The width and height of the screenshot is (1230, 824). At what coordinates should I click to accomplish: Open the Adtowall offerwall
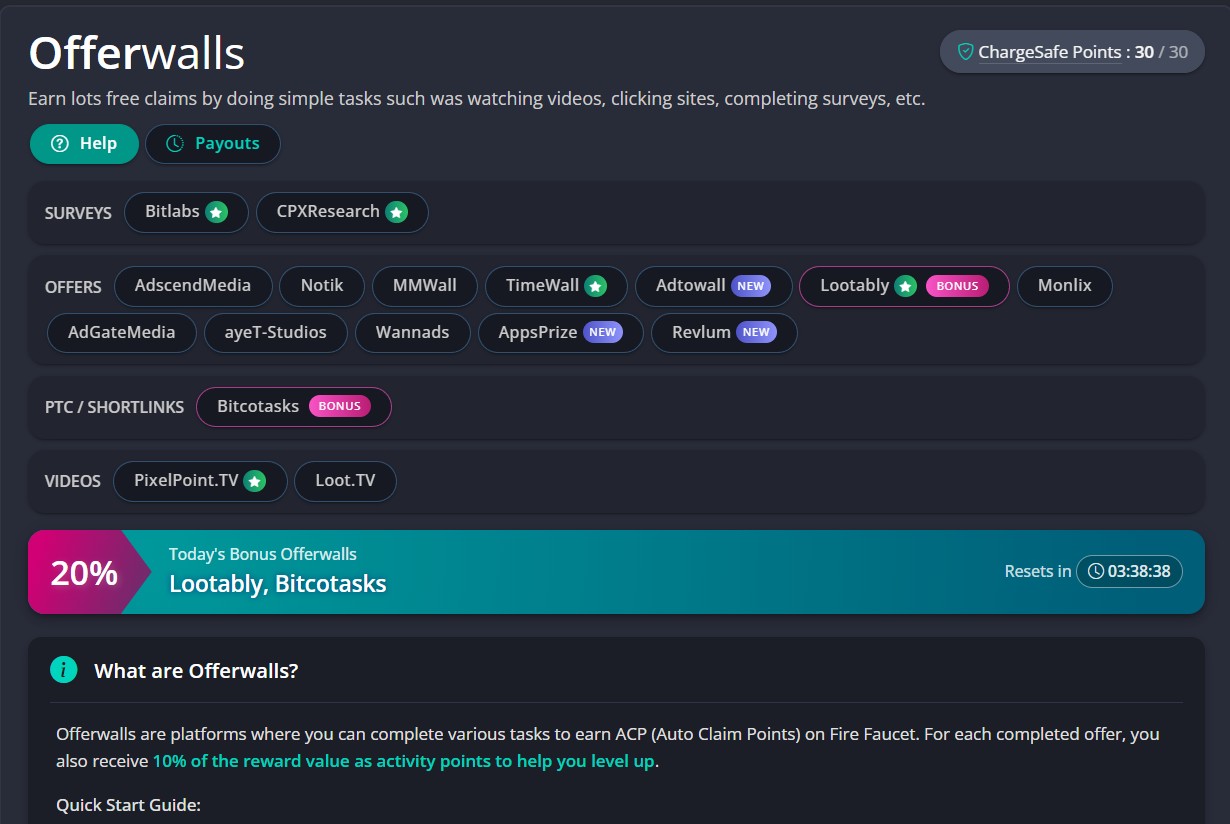tap(714, 286)
